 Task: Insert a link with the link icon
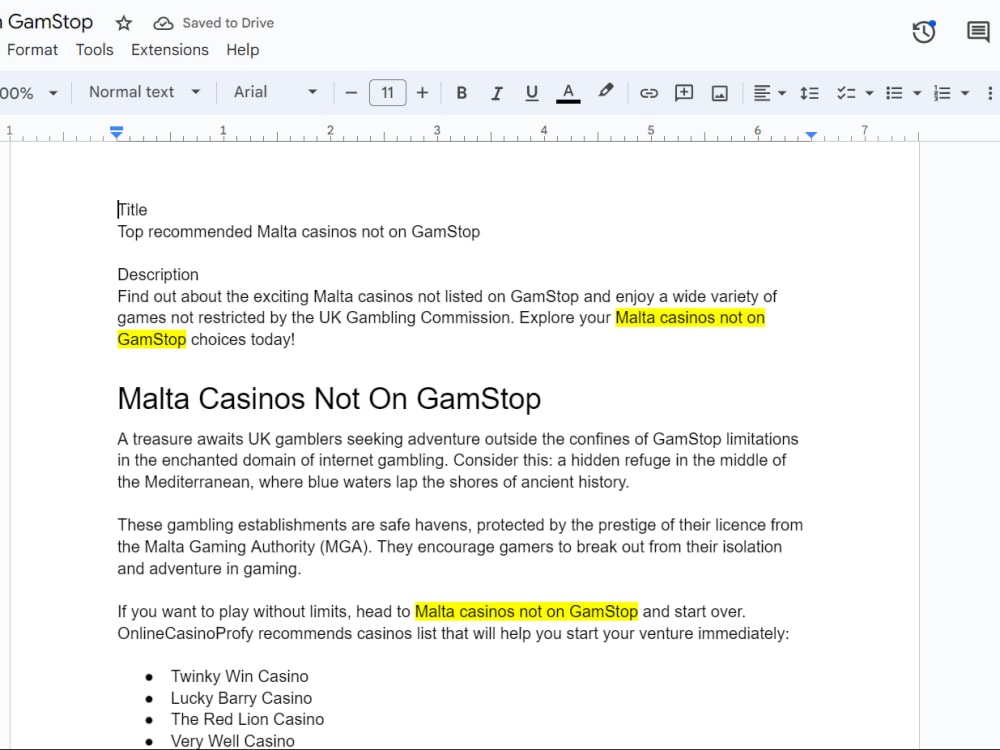coord(649,93)
